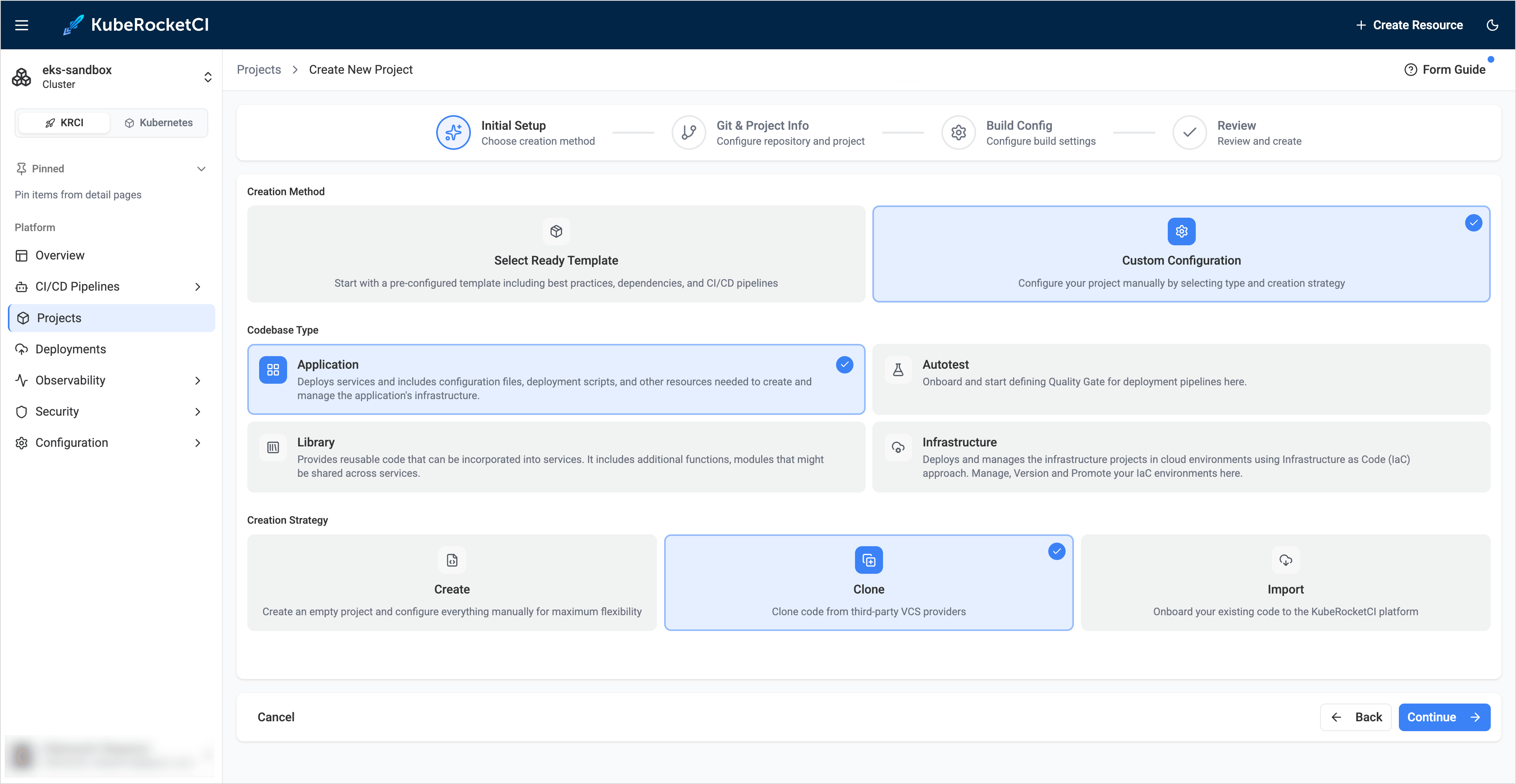The height and width of the screenshot is (784, 1516).
Task: Expand Configuration submenu
Action: point(198,442)
